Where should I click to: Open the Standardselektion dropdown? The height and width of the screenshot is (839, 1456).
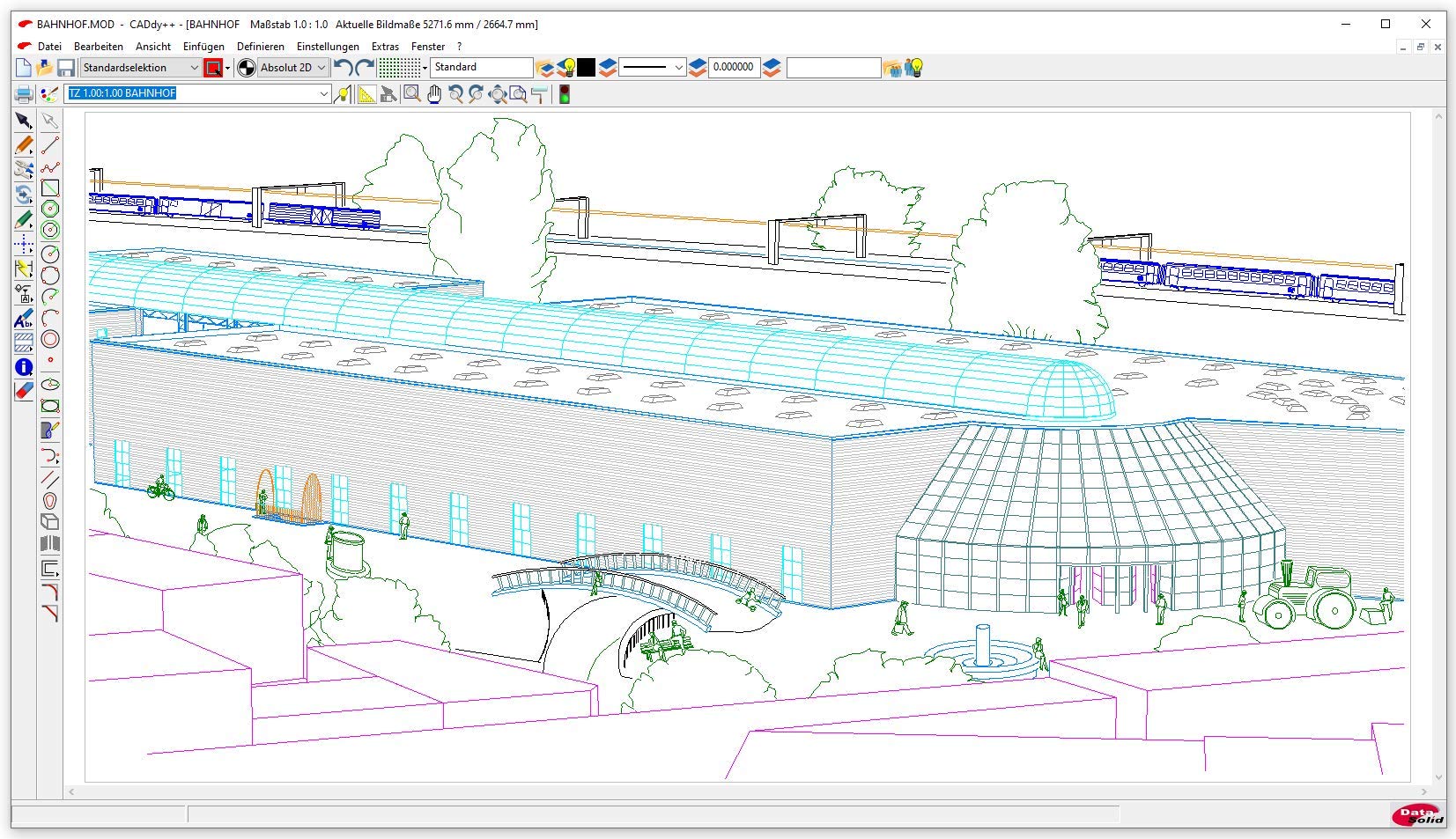point(141,68)
